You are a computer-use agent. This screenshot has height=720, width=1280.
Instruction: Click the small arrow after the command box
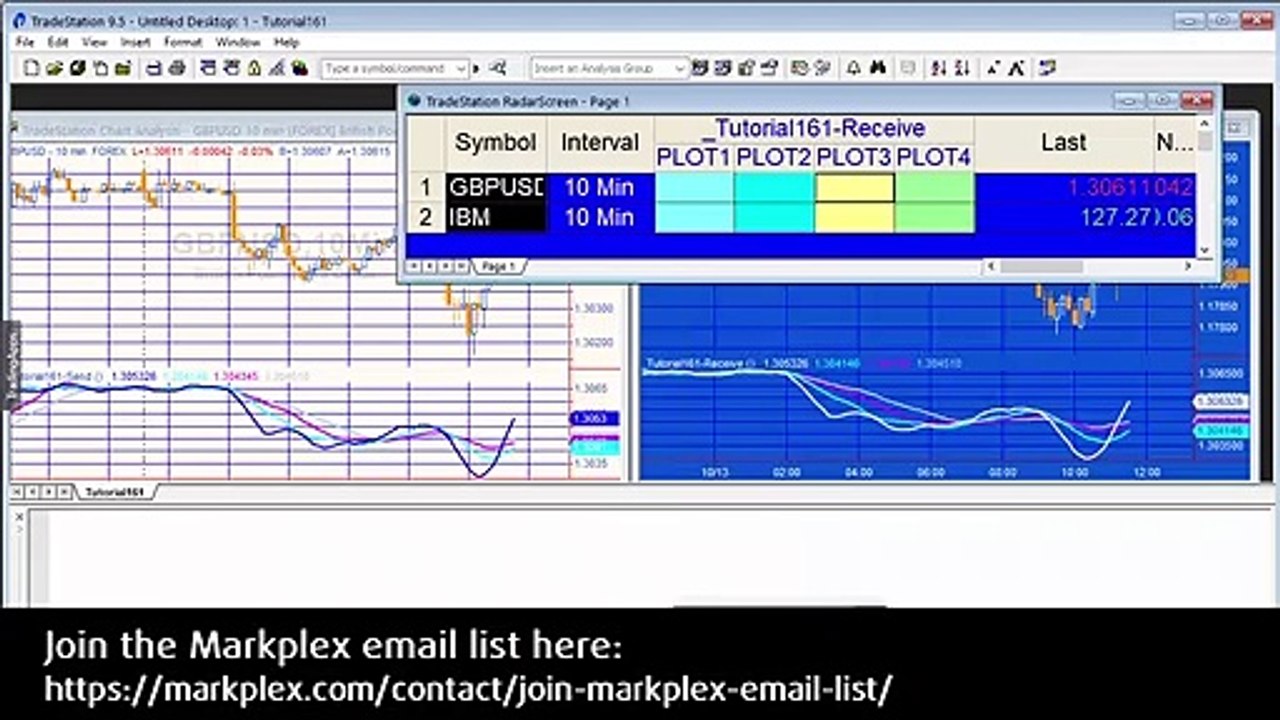[x=477, y=68]
